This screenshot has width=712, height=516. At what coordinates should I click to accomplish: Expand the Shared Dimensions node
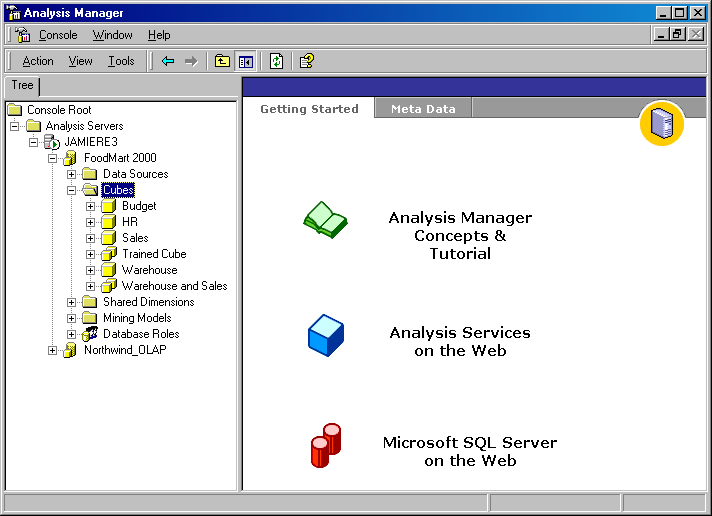point(71,302)
